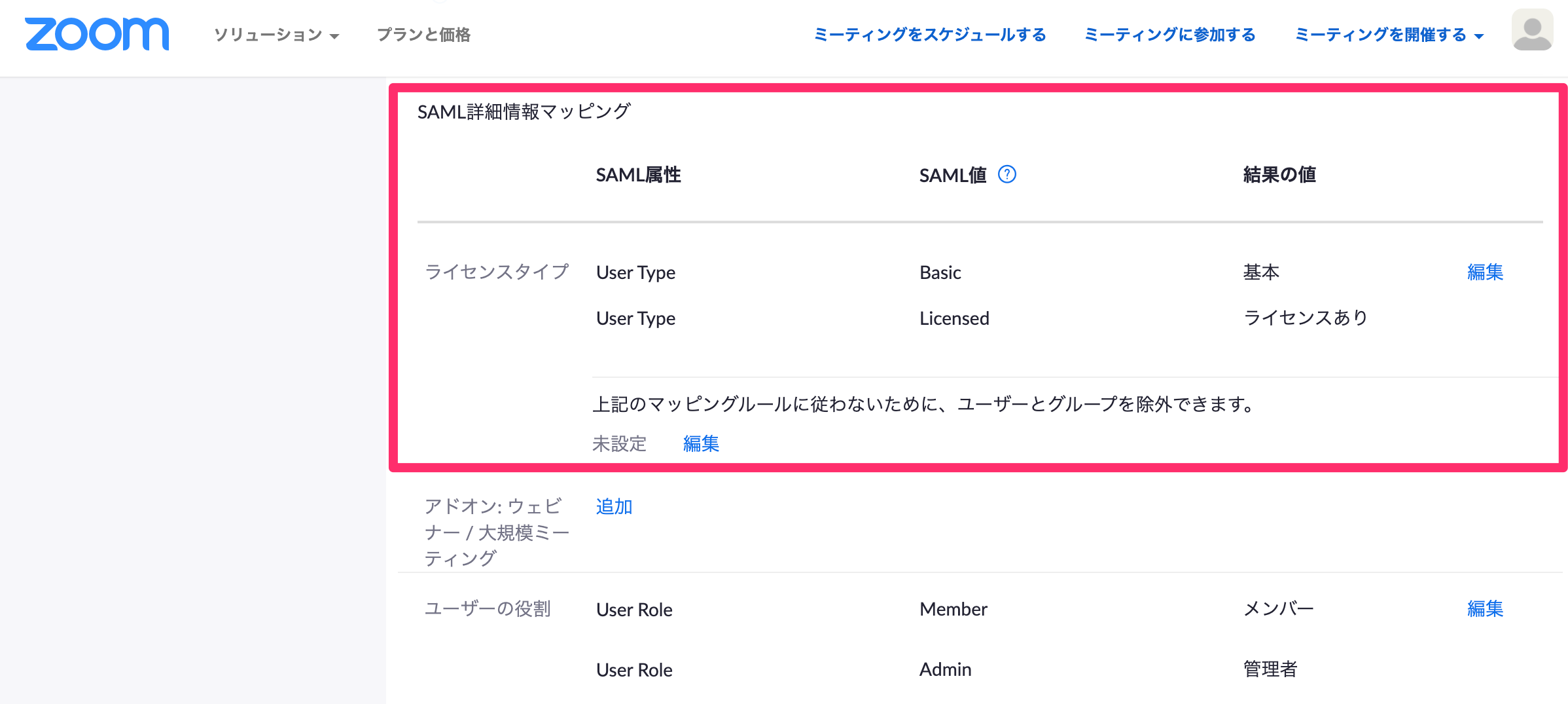This screenshot has width=1568, height=704.
Task: Click ミーティングをスケジュールする link
Action: 930,35
